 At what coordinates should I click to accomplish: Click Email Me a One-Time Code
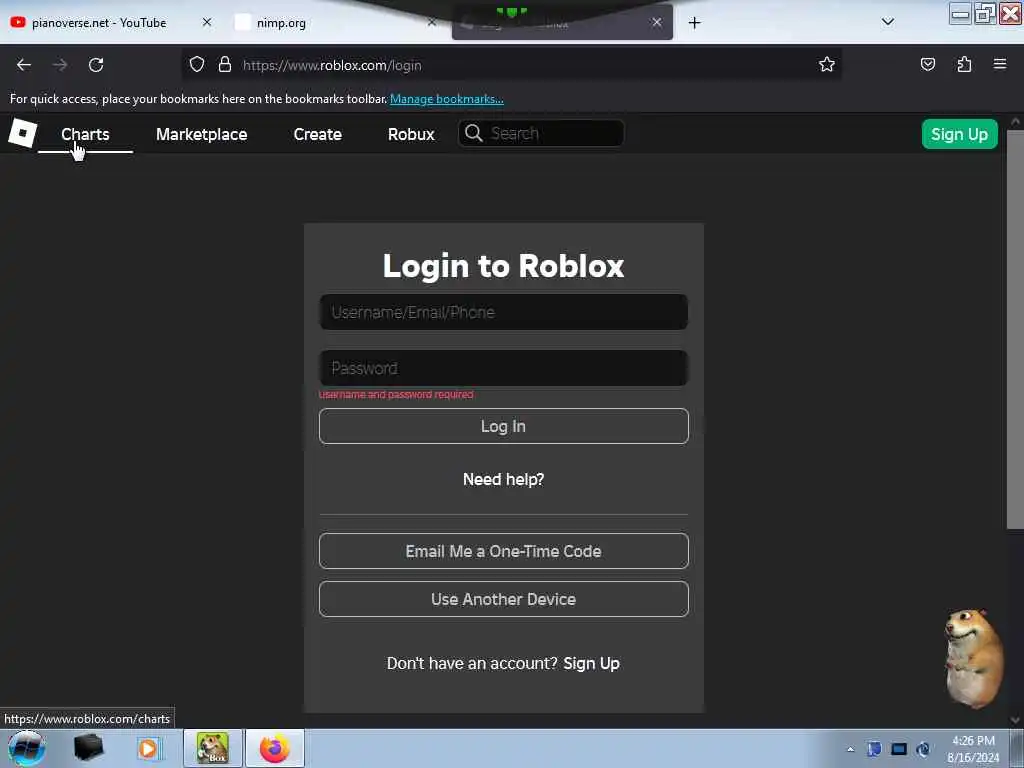tap(504, 551)
